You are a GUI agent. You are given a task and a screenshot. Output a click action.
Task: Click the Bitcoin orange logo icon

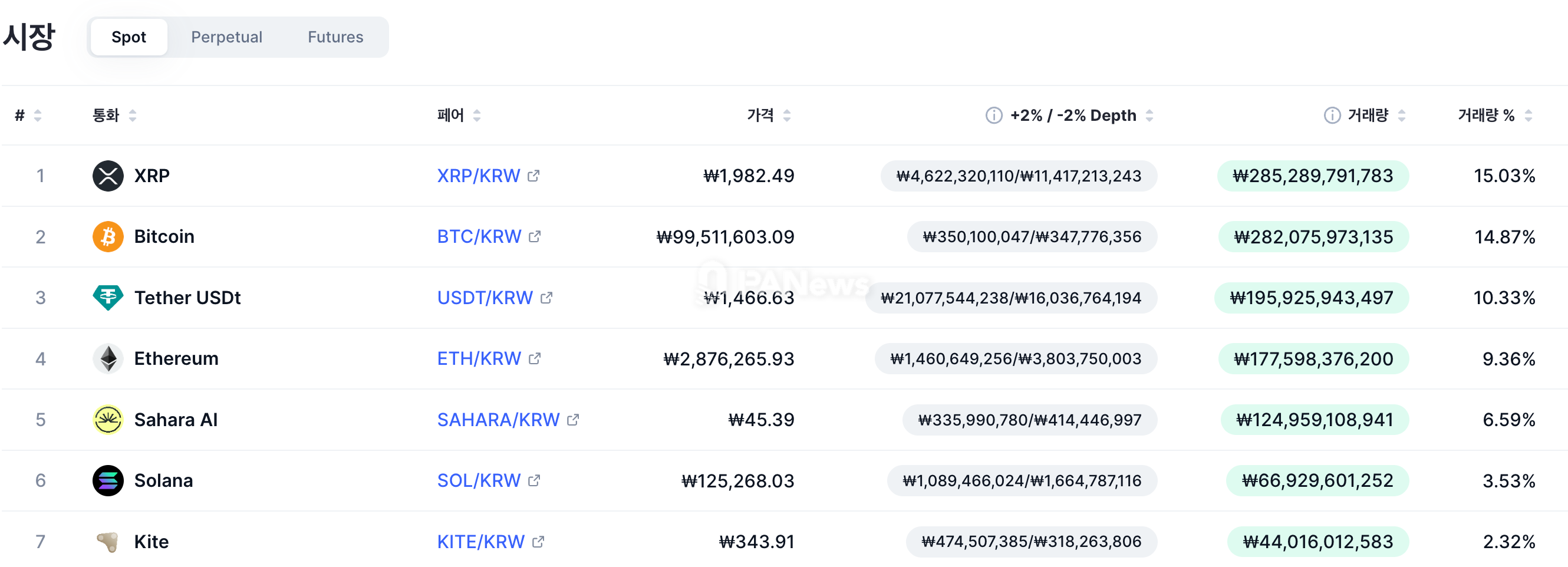(108, 237)
